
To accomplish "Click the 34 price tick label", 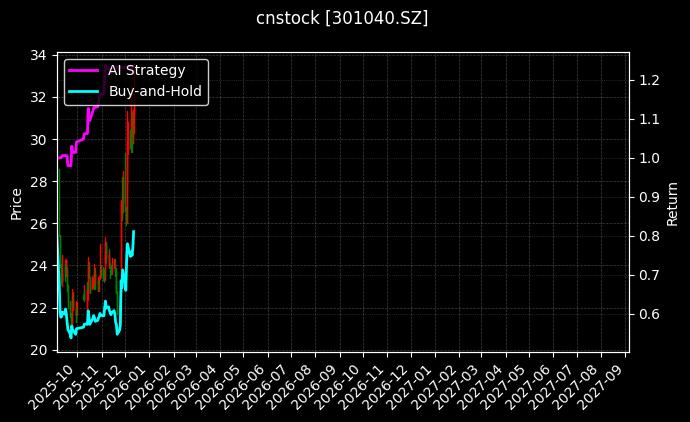I will coord(41,55).
